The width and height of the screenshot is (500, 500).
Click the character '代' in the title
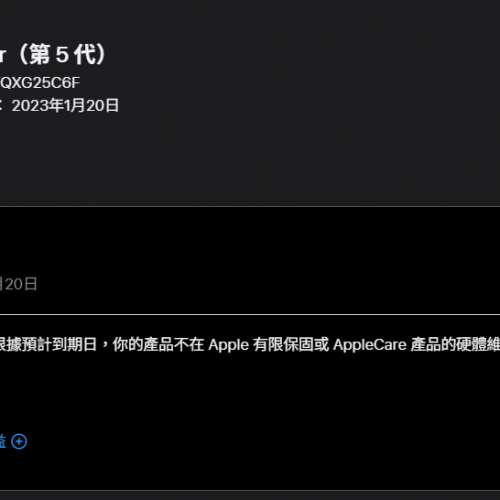(85, 55)
